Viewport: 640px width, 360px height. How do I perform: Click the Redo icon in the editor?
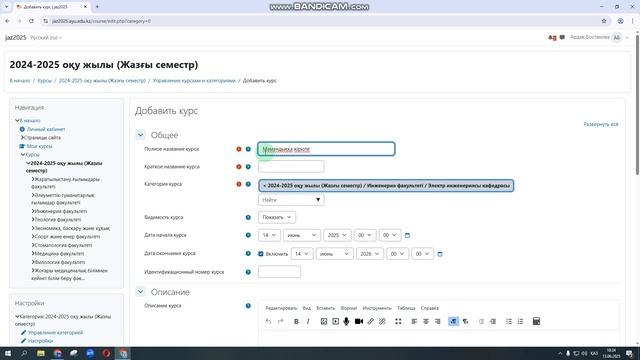[280, 322]
